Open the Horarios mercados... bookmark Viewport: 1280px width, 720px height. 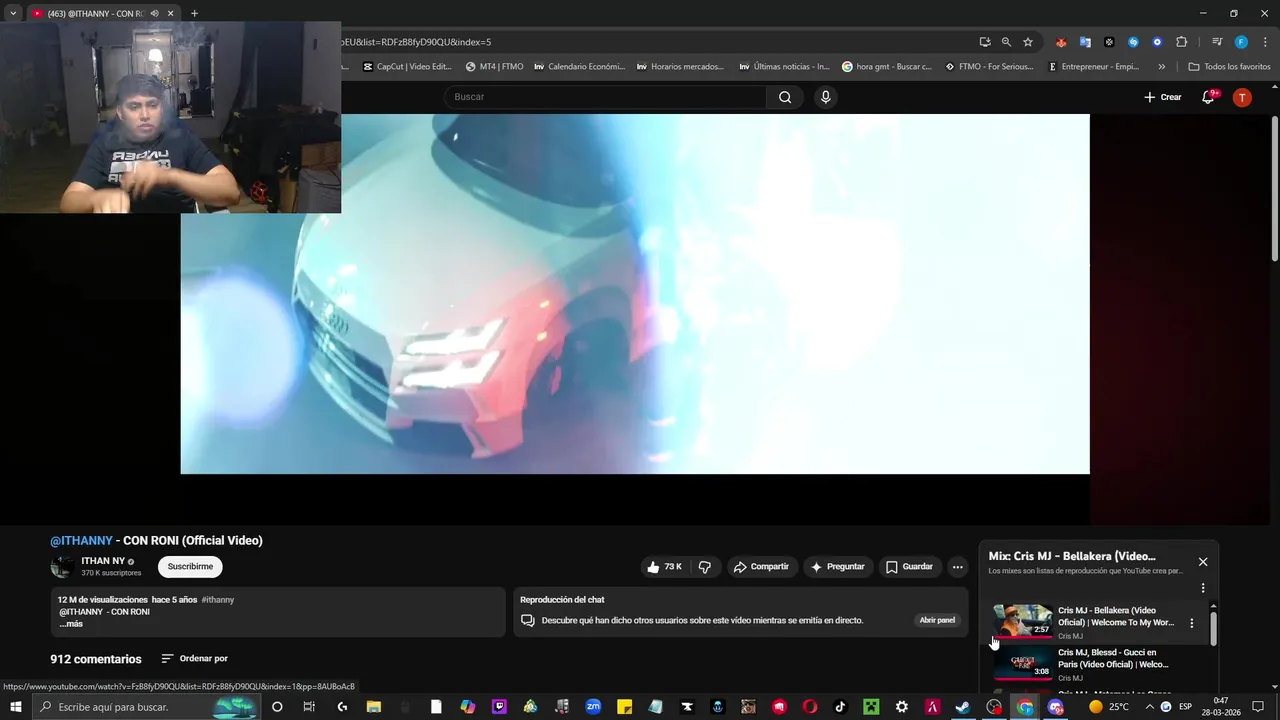(680, 67)
